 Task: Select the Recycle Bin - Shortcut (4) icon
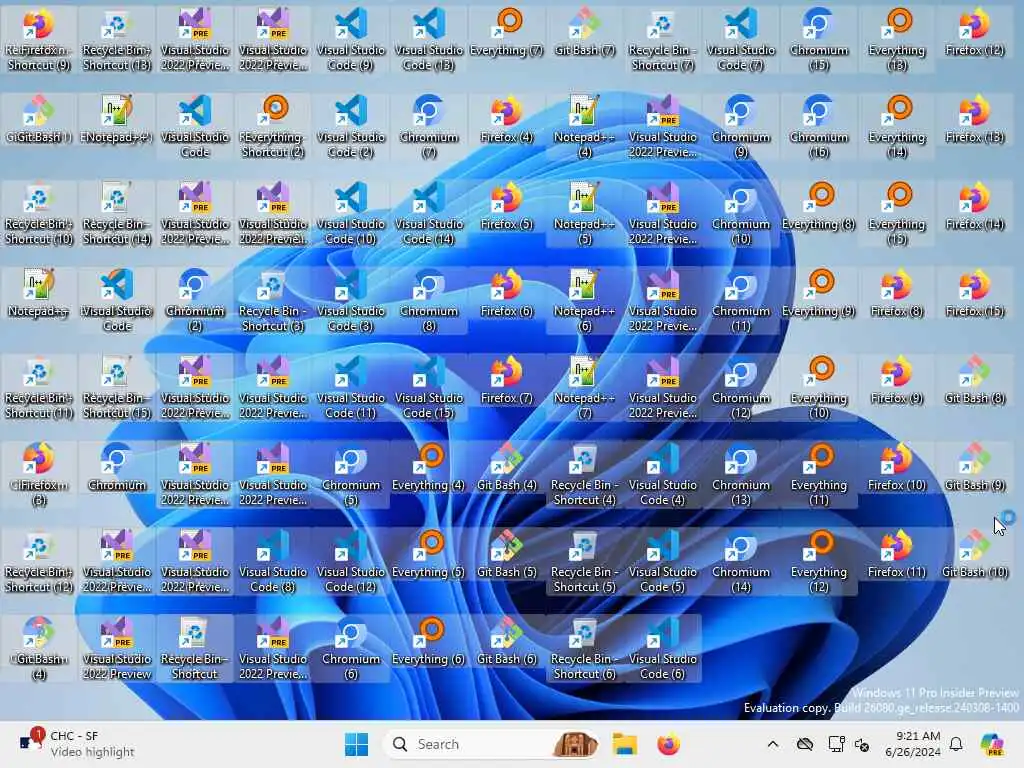[x=584, y=474]
